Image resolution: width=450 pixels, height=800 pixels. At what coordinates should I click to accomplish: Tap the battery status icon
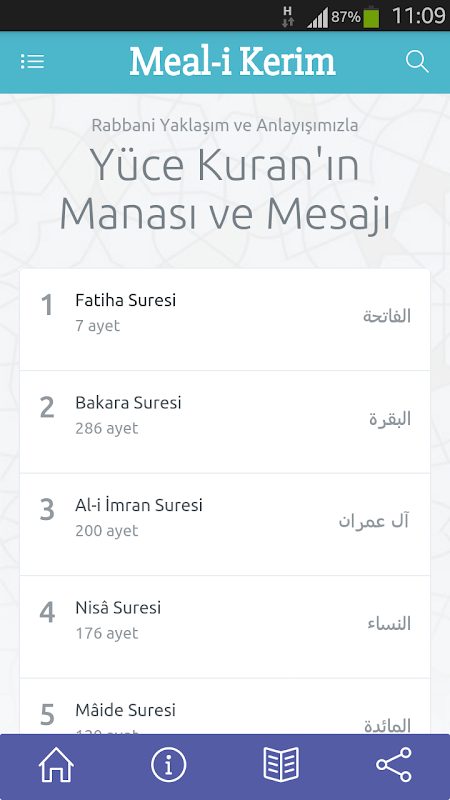click(371, 17)
